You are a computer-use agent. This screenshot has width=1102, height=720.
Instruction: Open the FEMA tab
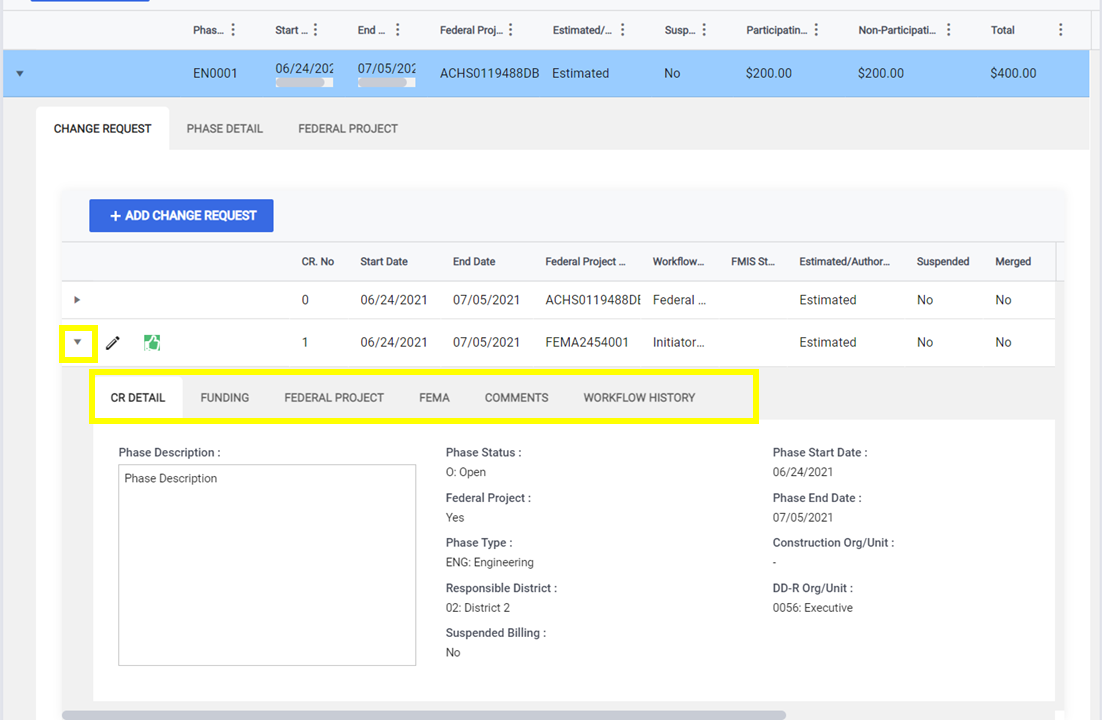434,397
